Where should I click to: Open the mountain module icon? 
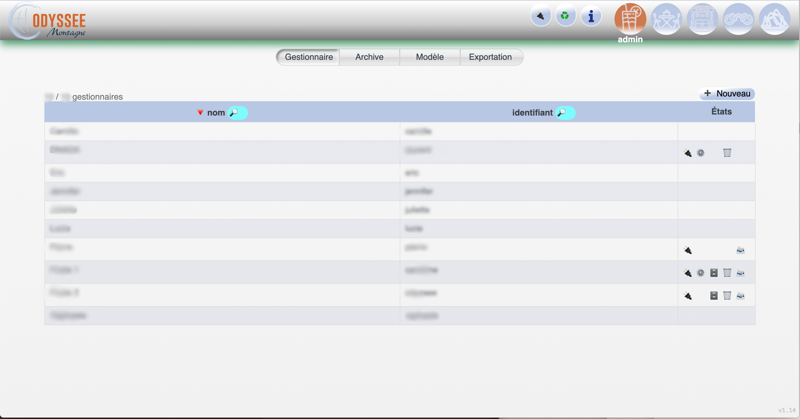coord(775,19)
